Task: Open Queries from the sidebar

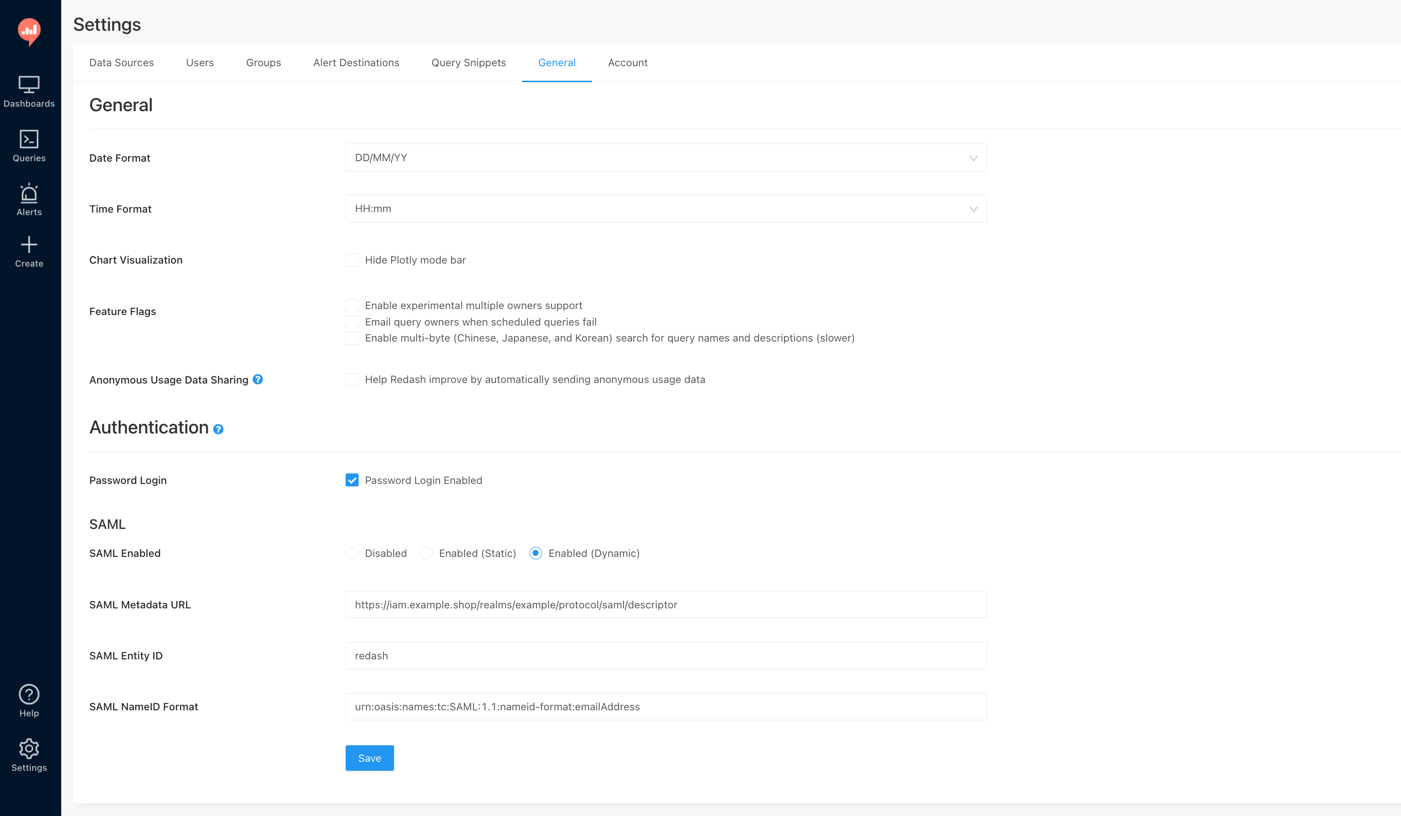Action: (29, 146)
